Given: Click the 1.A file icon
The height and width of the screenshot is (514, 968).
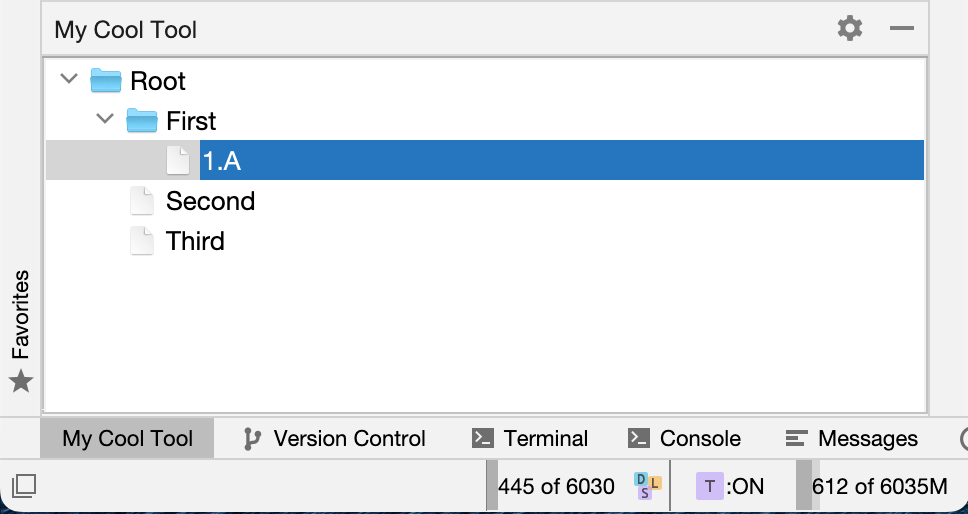Looking at the screenshot, I should pyautogui.click(x=178, y=160).
